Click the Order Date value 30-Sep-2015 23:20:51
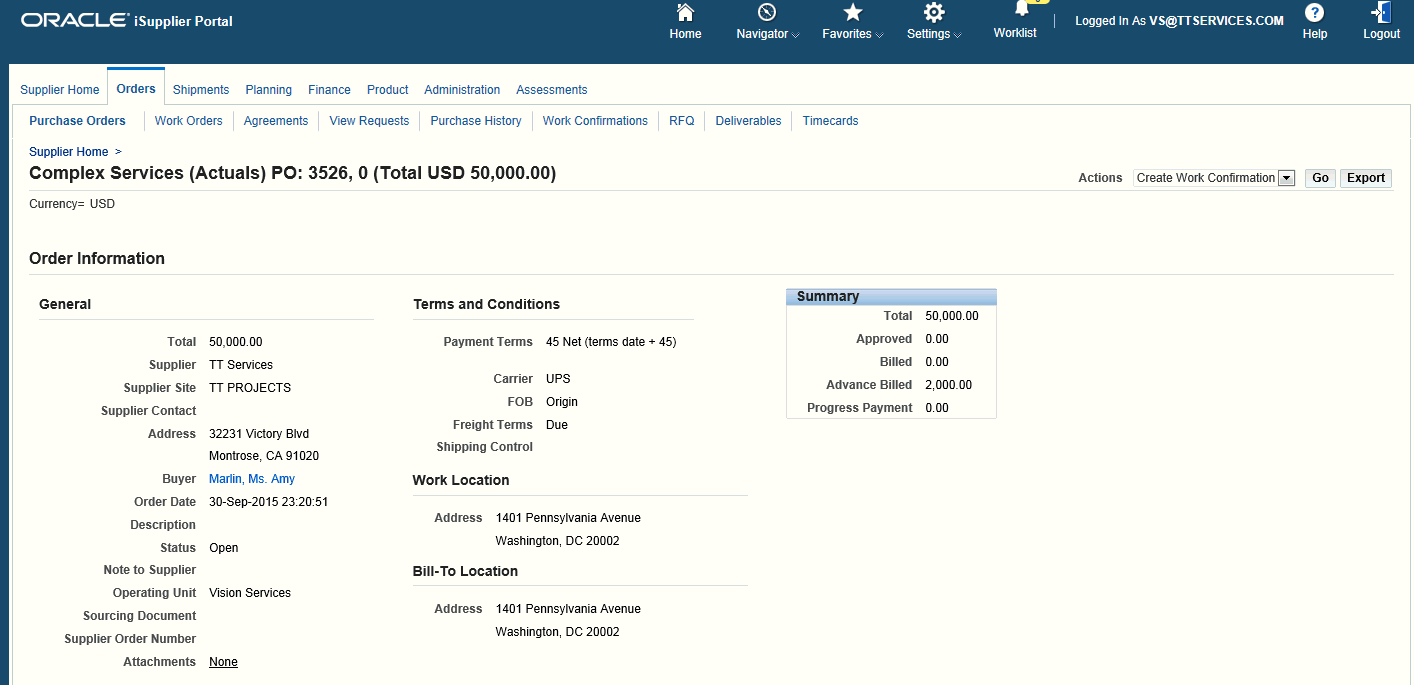Image resolution: width=1414 pixels, height=685 pixels. pyautogui.click(x=269, y=502)
